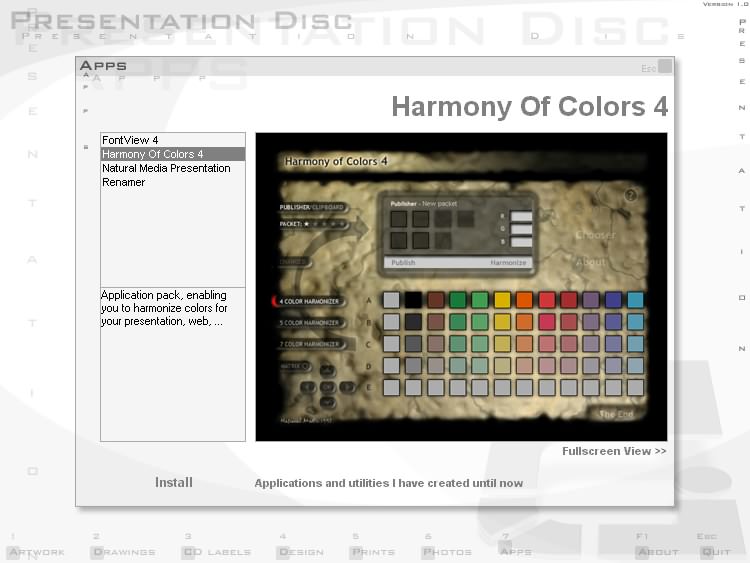Go to the Prints section
The height and width of the screenshot is (563, 750).
click(373, 552)
